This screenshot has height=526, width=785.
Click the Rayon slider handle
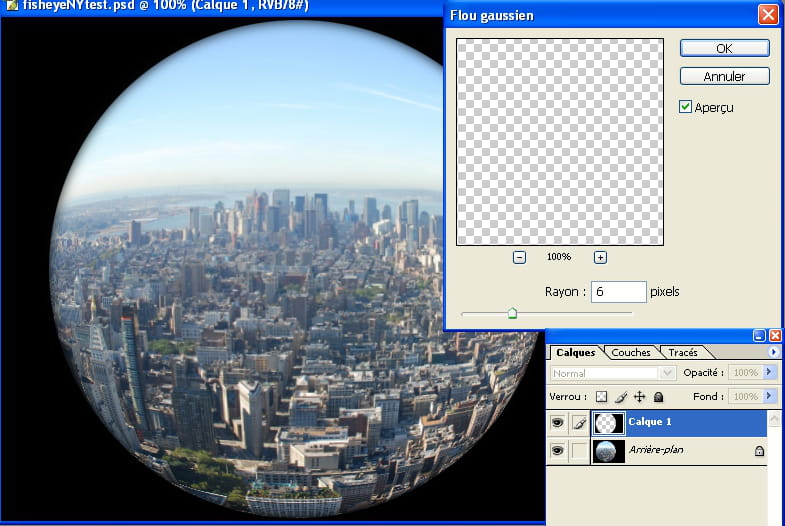(512, 314)
